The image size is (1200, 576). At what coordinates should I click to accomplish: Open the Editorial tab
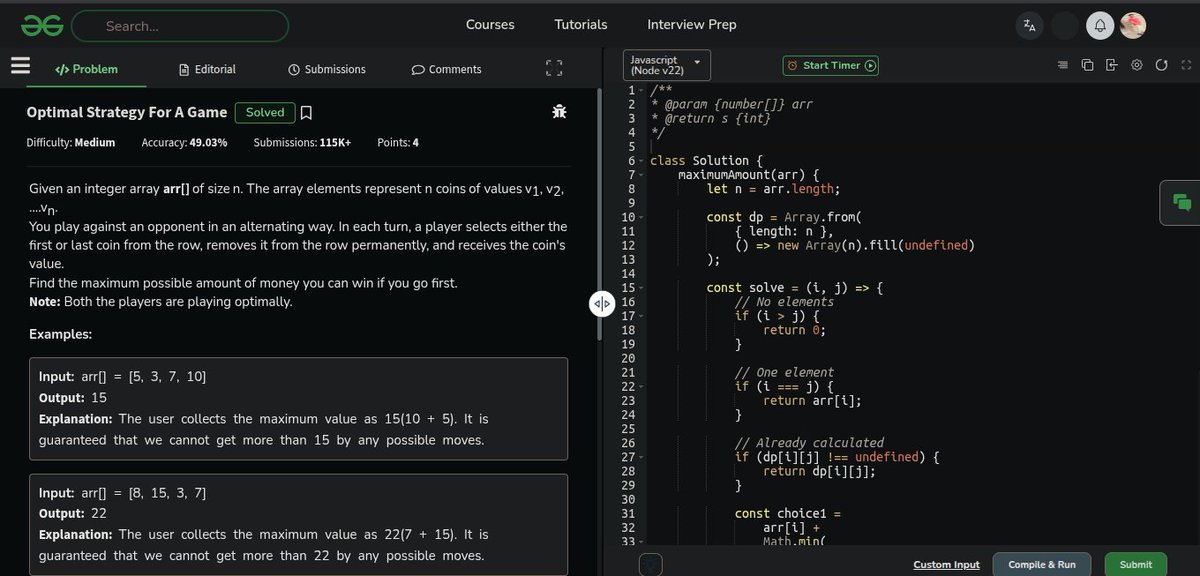pos(207,69)
